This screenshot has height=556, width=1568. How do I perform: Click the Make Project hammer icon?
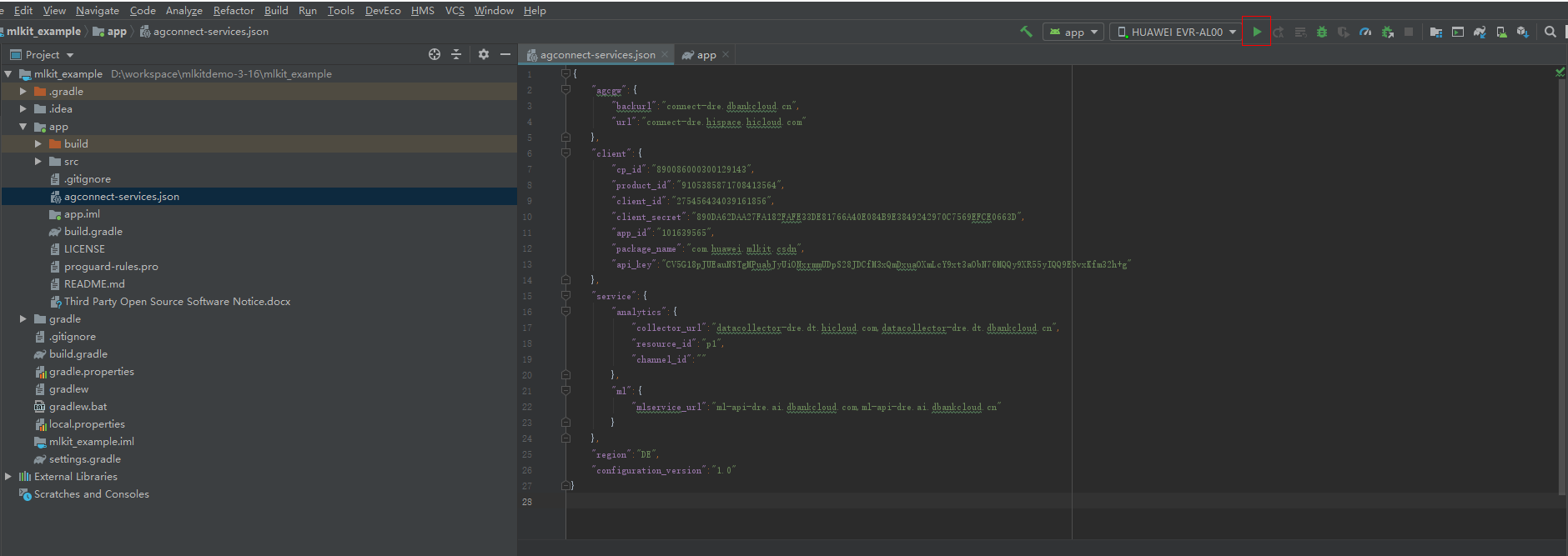[1026, 32]
